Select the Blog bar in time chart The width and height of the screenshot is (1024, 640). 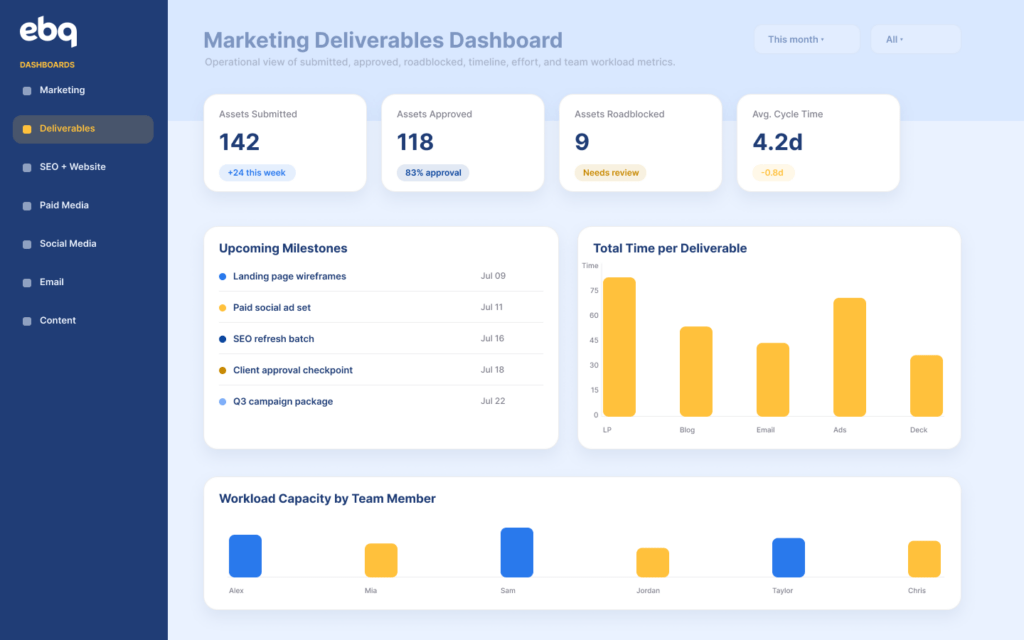pyautogui.click(x=696, y=372)
